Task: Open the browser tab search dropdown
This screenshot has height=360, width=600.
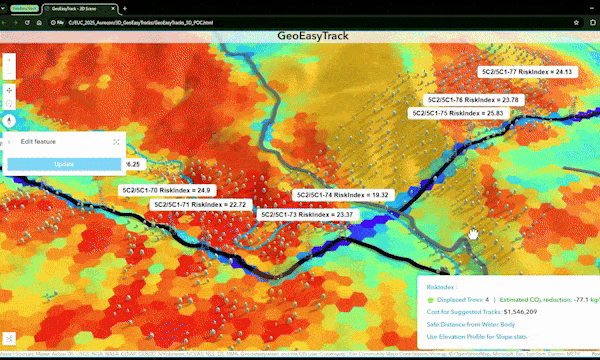Action: point(3,8)
